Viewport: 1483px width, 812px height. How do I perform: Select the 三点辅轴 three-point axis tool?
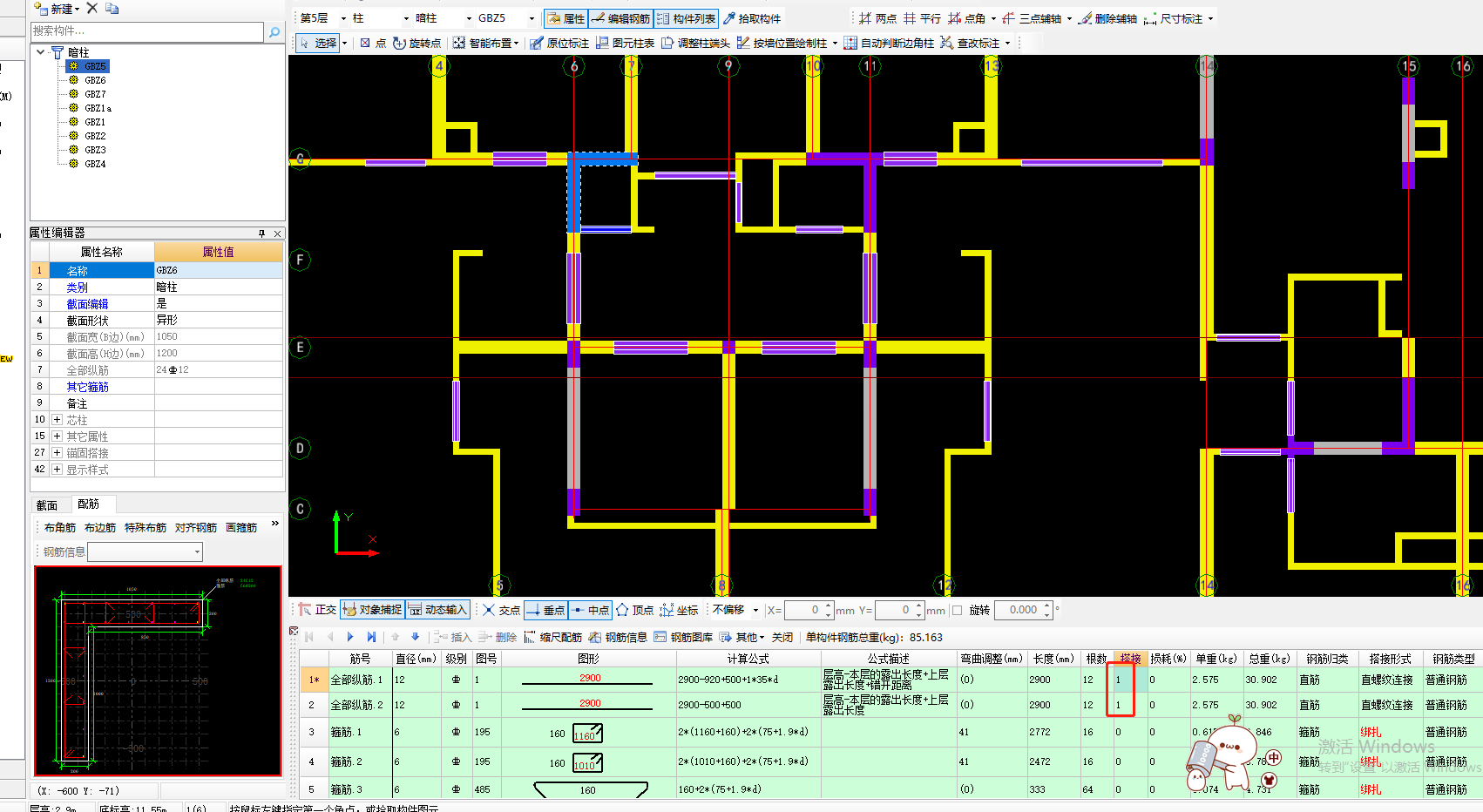click(x=1032, y=18)
